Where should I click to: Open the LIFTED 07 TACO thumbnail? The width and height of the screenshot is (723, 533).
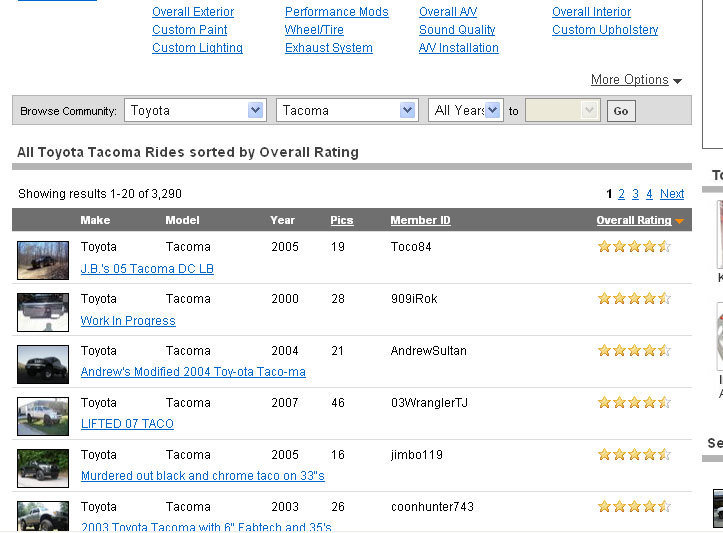[x=43, y=417]
